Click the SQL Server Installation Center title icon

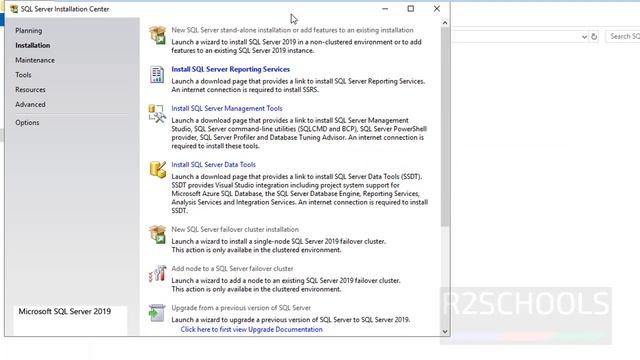pos(14,9)
